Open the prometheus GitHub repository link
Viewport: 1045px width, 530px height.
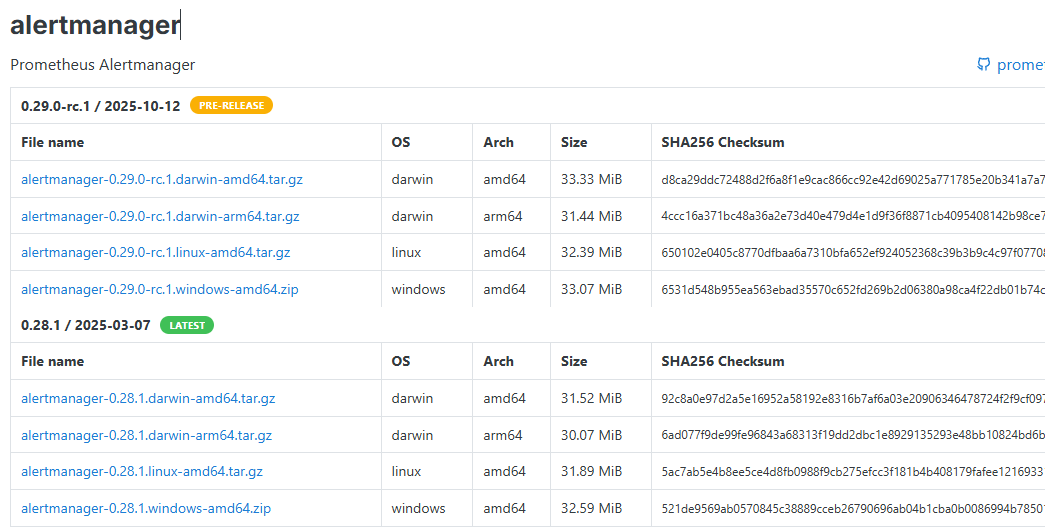point(1020,65)
